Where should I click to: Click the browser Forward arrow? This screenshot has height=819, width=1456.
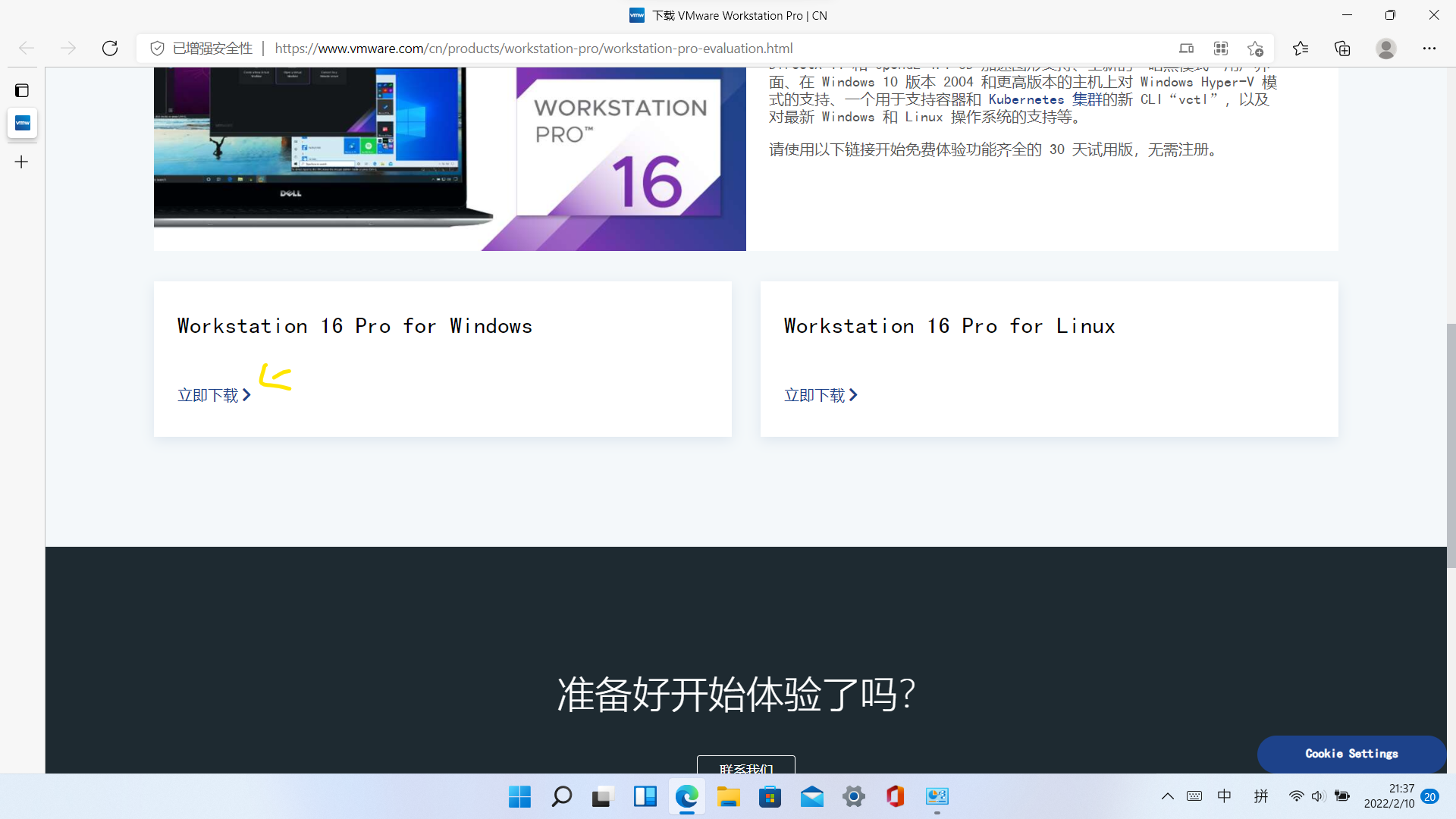pos(68,49)
